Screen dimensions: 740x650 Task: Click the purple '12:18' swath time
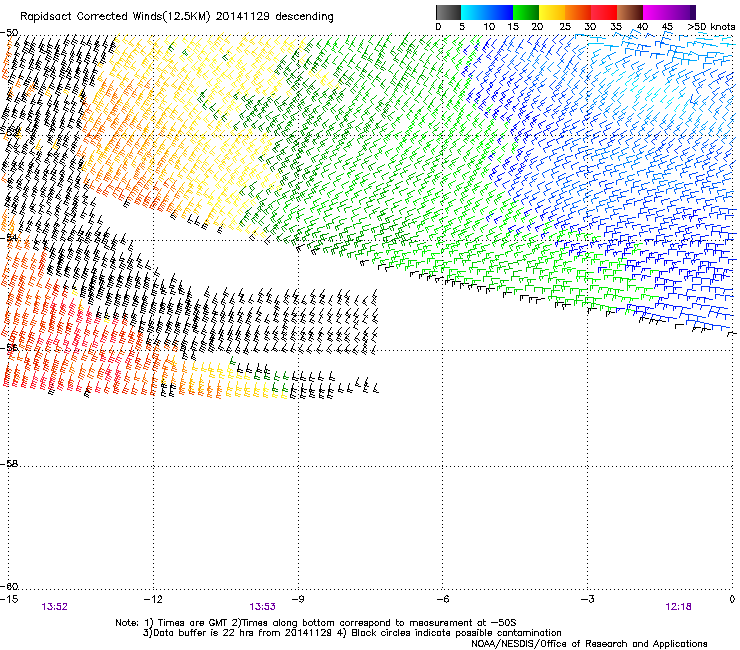[678, 607]
